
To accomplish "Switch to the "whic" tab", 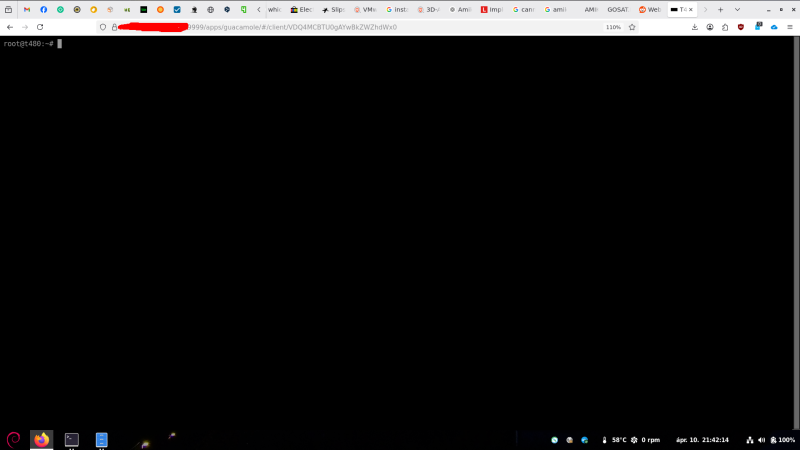I will [x=274, y=9].
